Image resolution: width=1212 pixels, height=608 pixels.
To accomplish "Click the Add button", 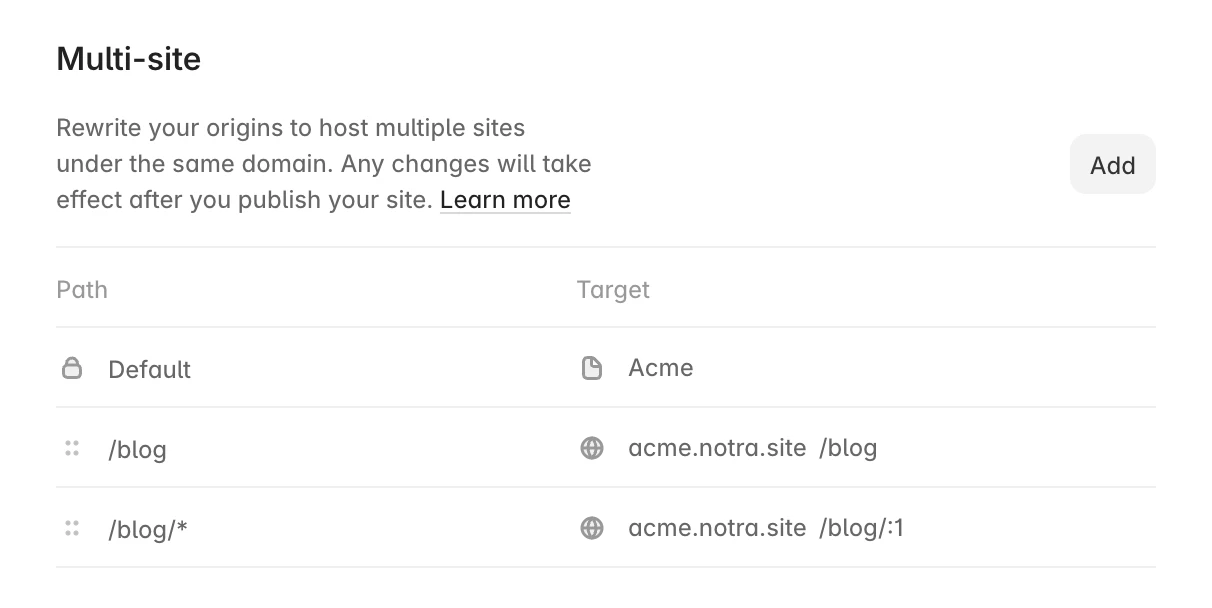I will tap(1112, 164).
